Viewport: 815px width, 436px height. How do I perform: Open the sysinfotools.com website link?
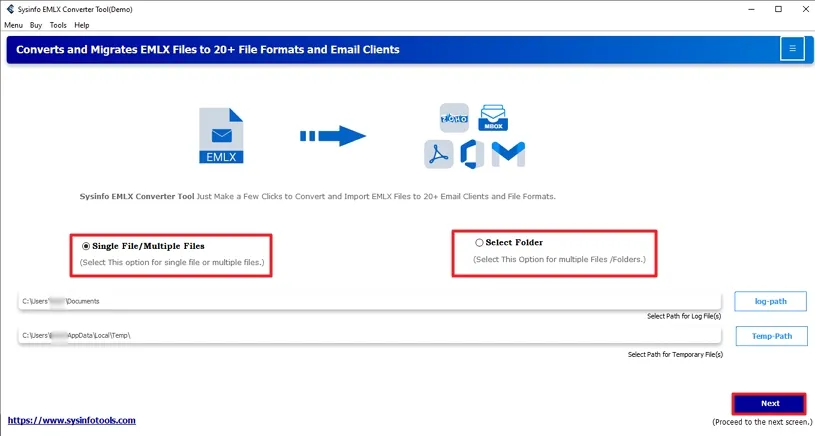(72, 420)
